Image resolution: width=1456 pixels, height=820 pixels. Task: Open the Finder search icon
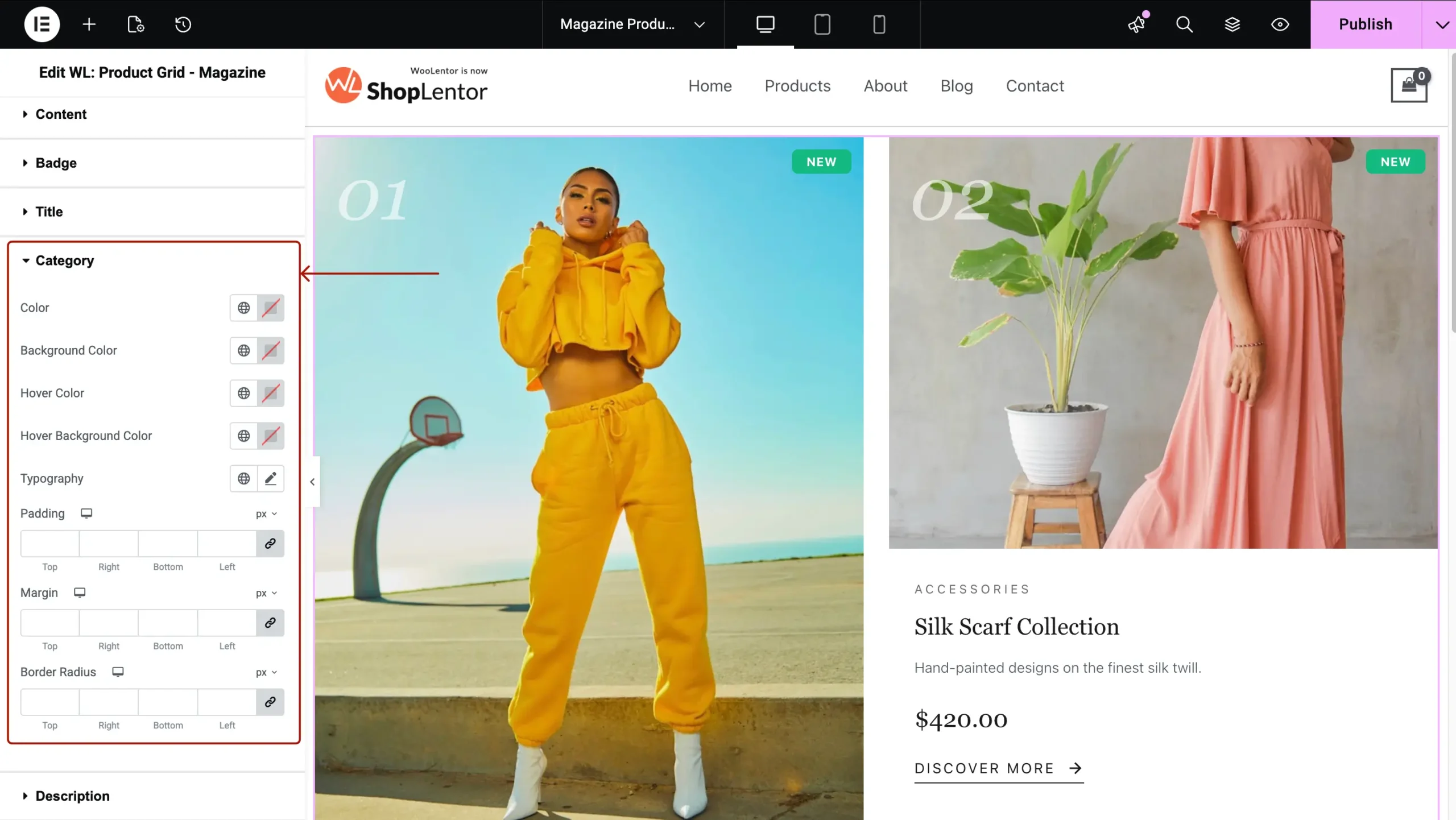click(1184, 24)
